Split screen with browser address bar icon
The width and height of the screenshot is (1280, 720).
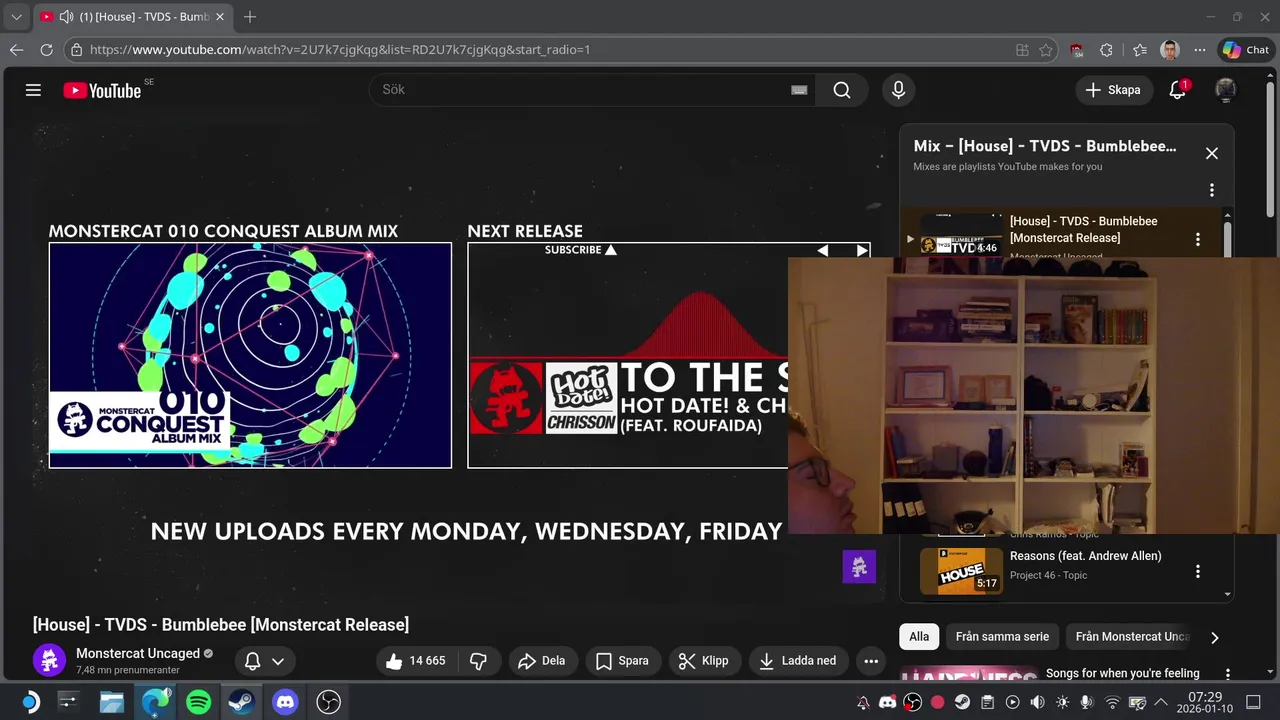(1022, 50)
